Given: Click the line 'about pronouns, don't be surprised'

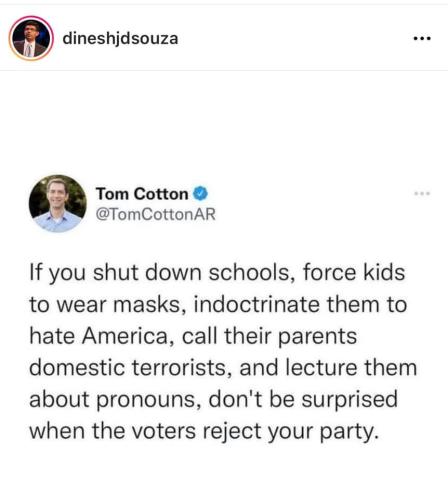Looking at the screenshot, I should coord(213,399).
